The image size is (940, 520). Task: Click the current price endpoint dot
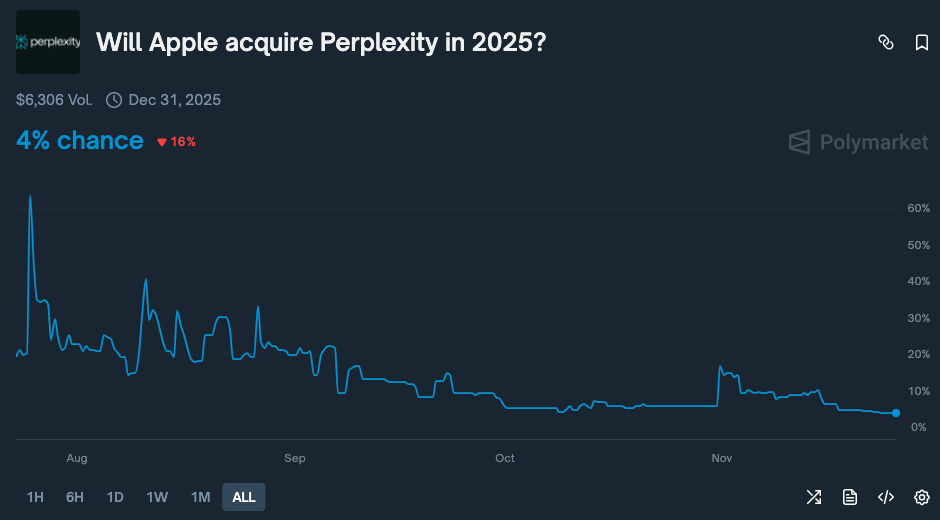coord(896,413)
